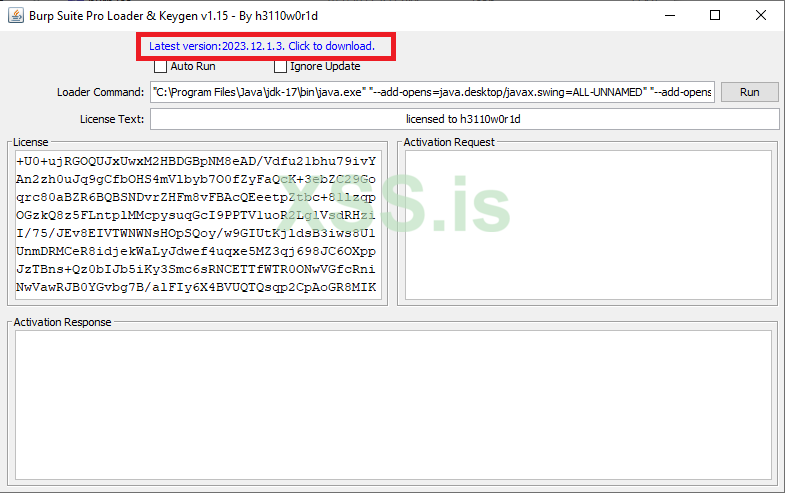Click the 'Activation Request' panel title
Screen dimensions: 785x493
click(449, 142)
